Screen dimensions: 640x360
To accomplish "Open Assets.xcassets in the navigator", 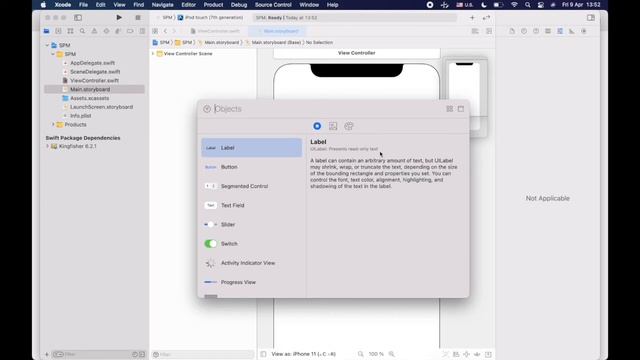I will pyautogui.click(x=89, y=98).
